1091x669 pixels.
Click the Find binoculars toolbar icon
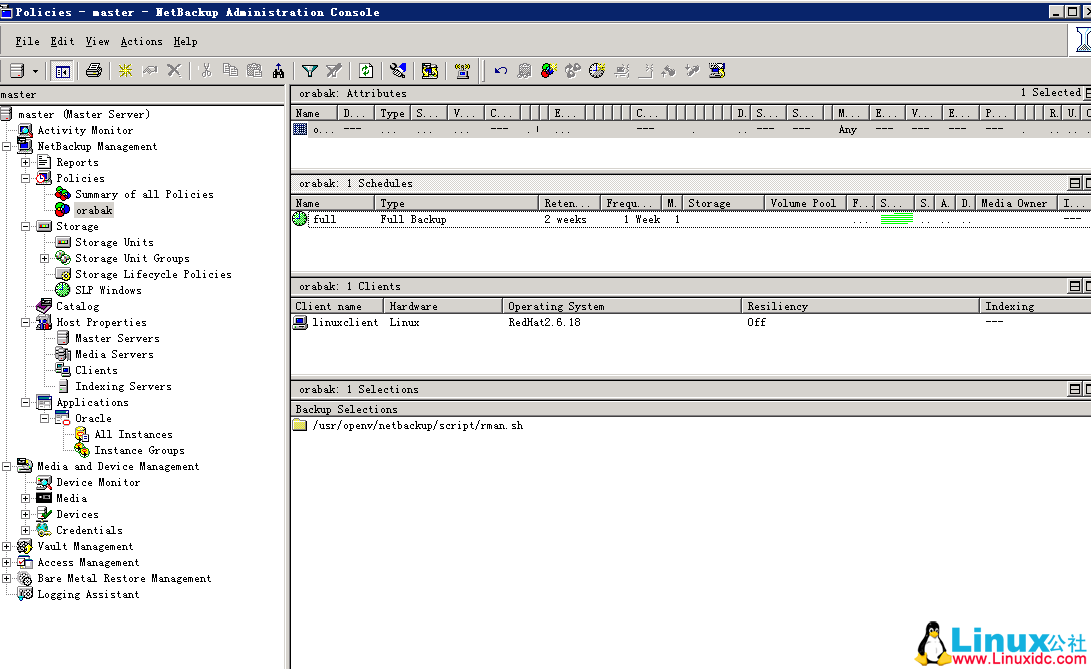(280, 71)
